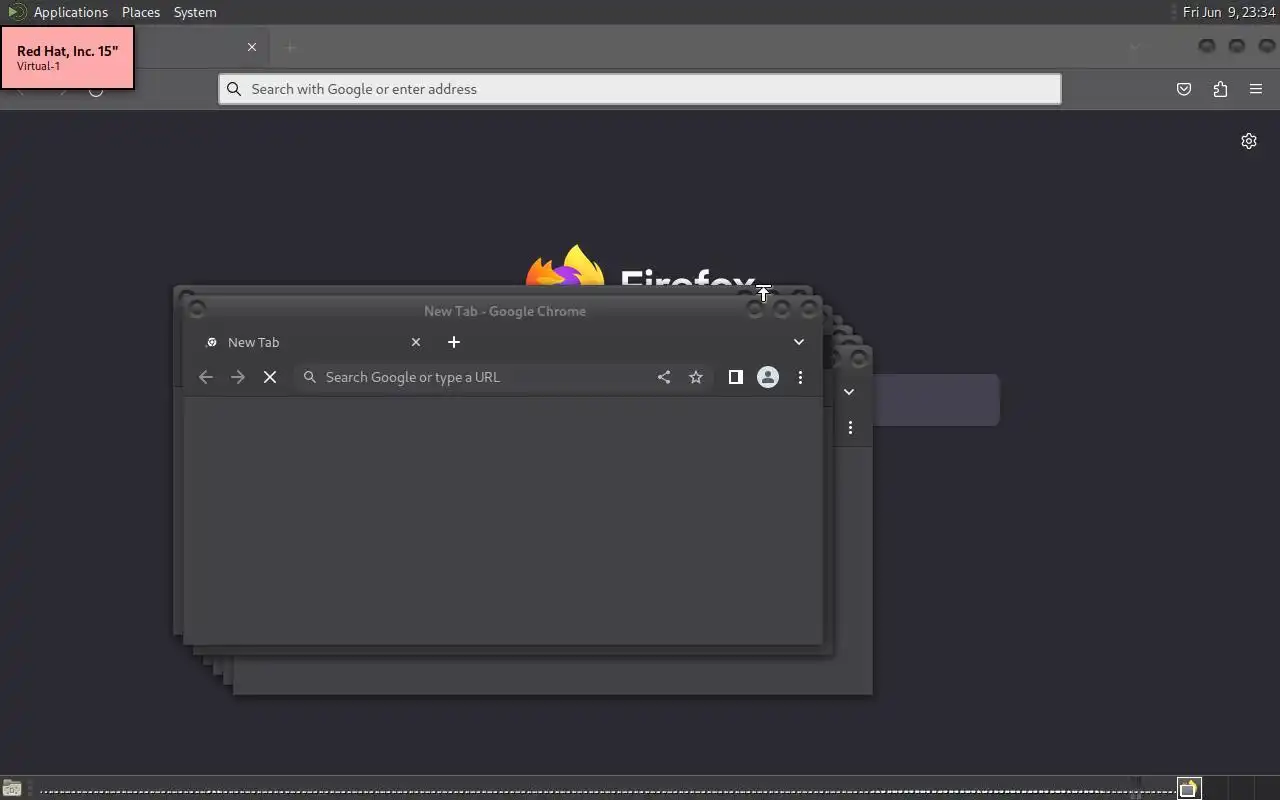Click the New Tab - Google Chrome title bar
1280x800 pixels.
[504, 311]
